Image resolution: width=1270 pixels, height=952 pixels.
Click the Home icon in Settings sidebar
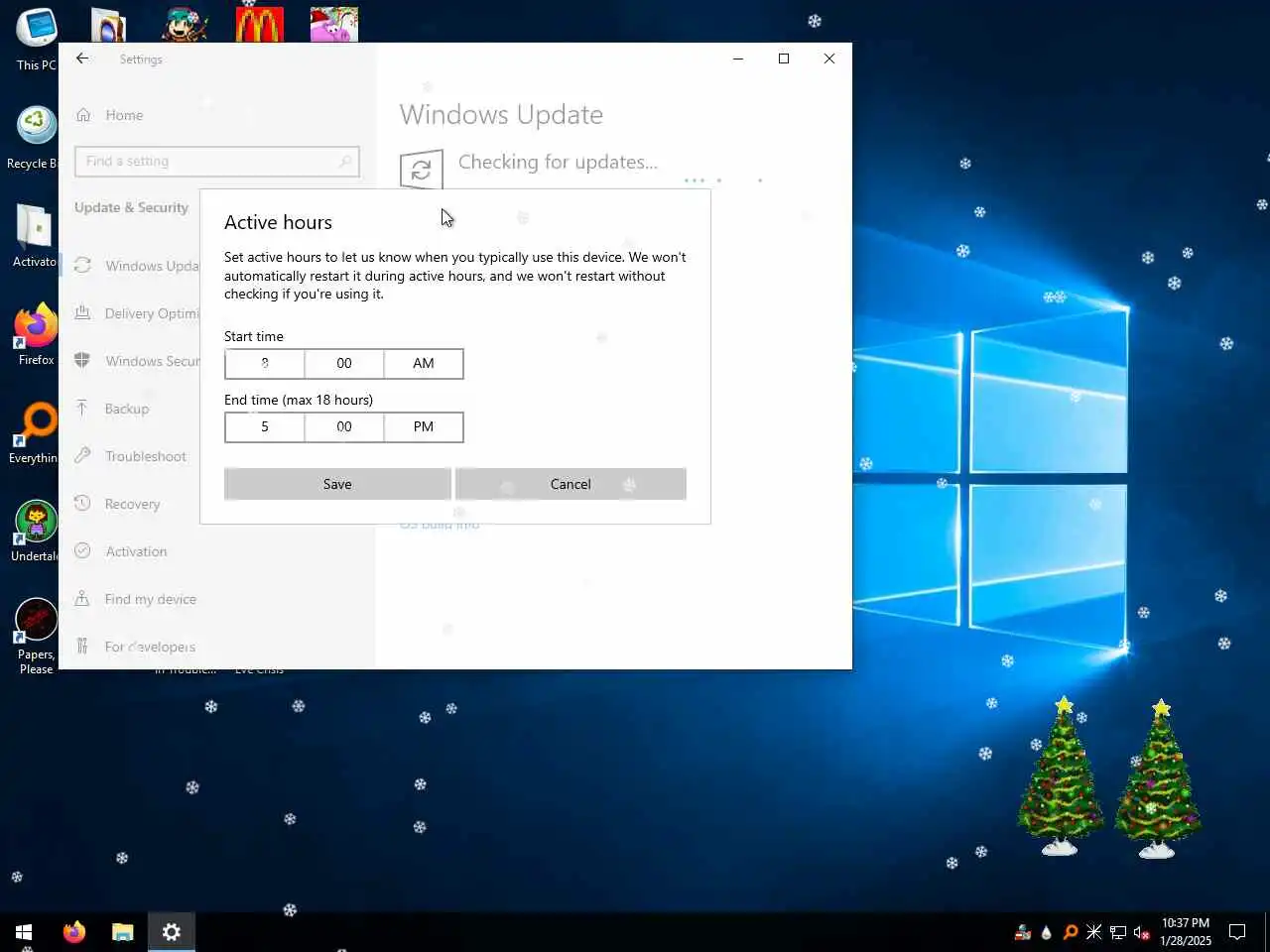click(x=83, y=115)
